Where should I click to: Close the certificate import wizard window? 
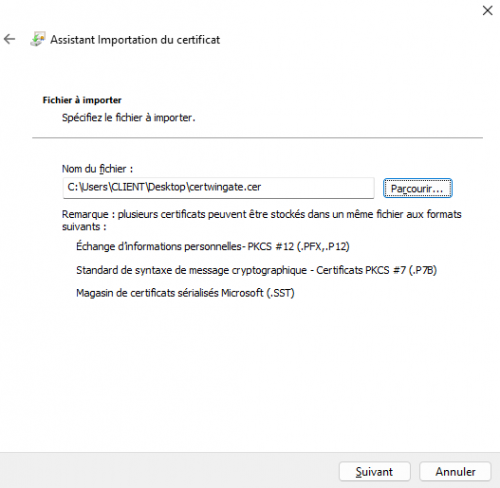[x=487, y=11]
